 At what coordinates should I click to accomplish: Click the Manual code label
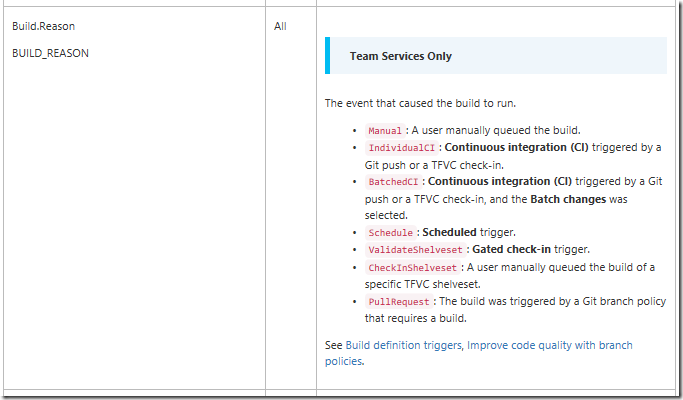click(385, 131)
